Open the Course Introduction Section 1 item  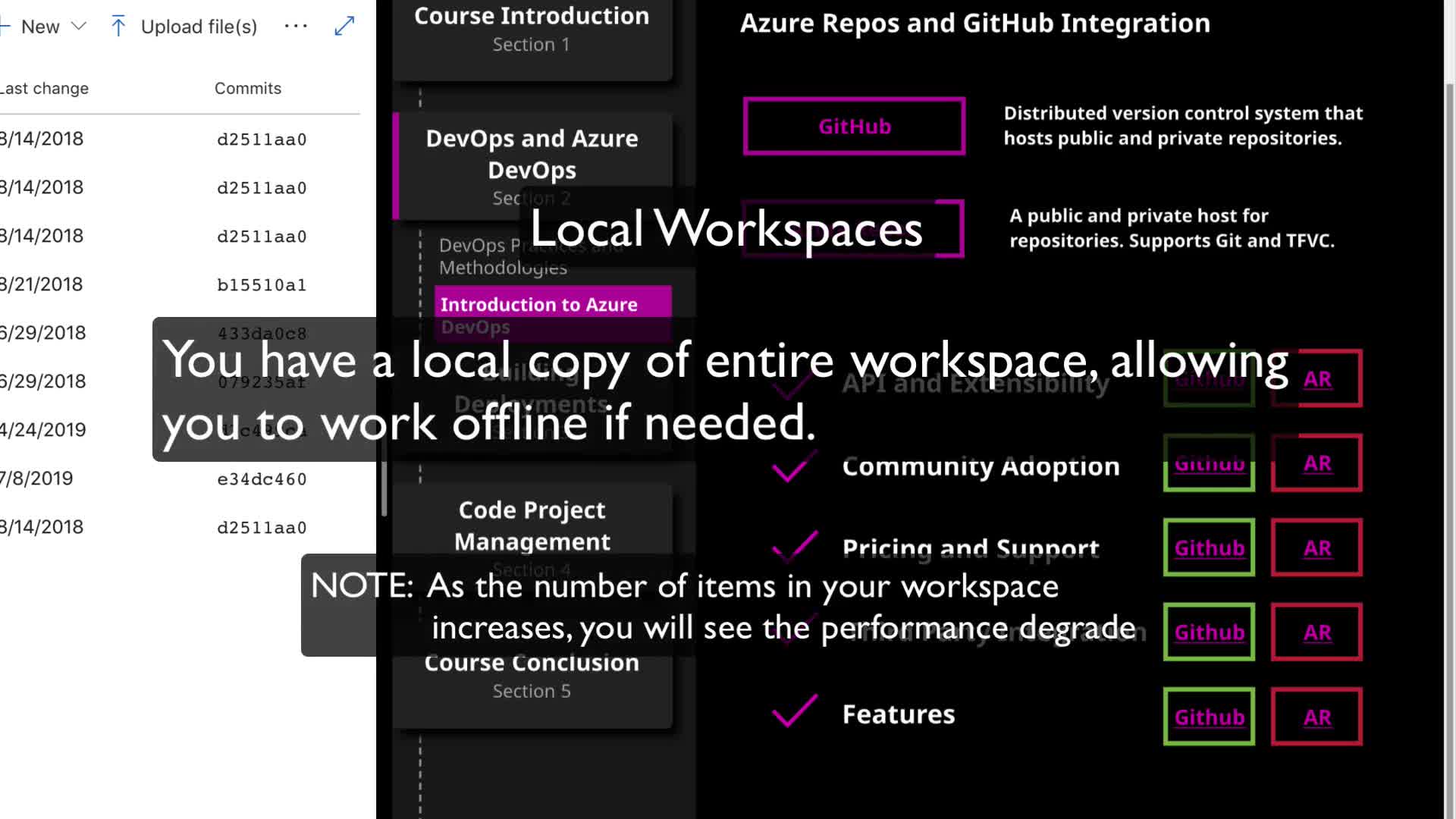(x=531, y=30)
